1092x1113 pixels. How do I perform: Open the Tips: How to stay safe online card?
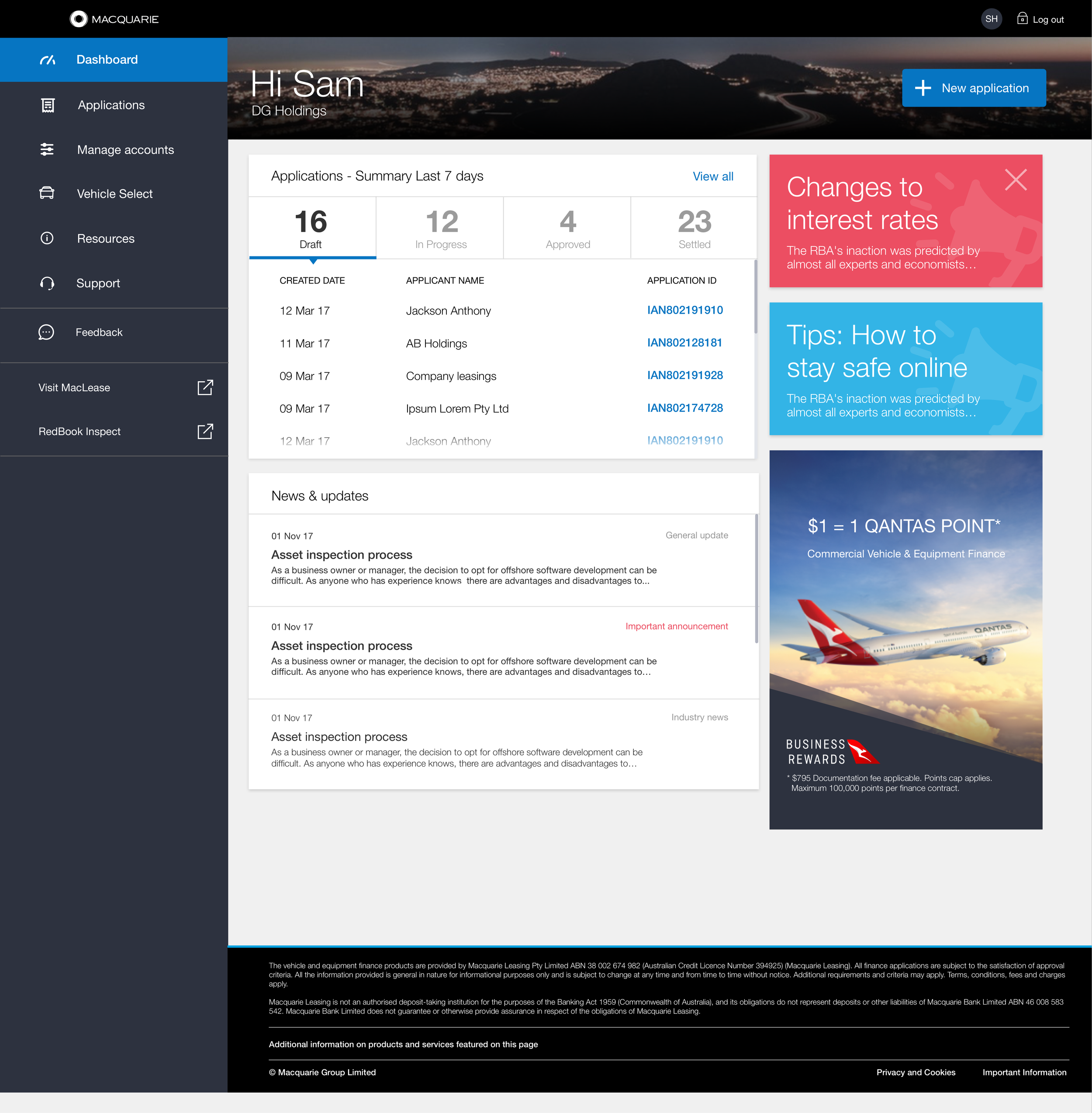pos(905,369)
